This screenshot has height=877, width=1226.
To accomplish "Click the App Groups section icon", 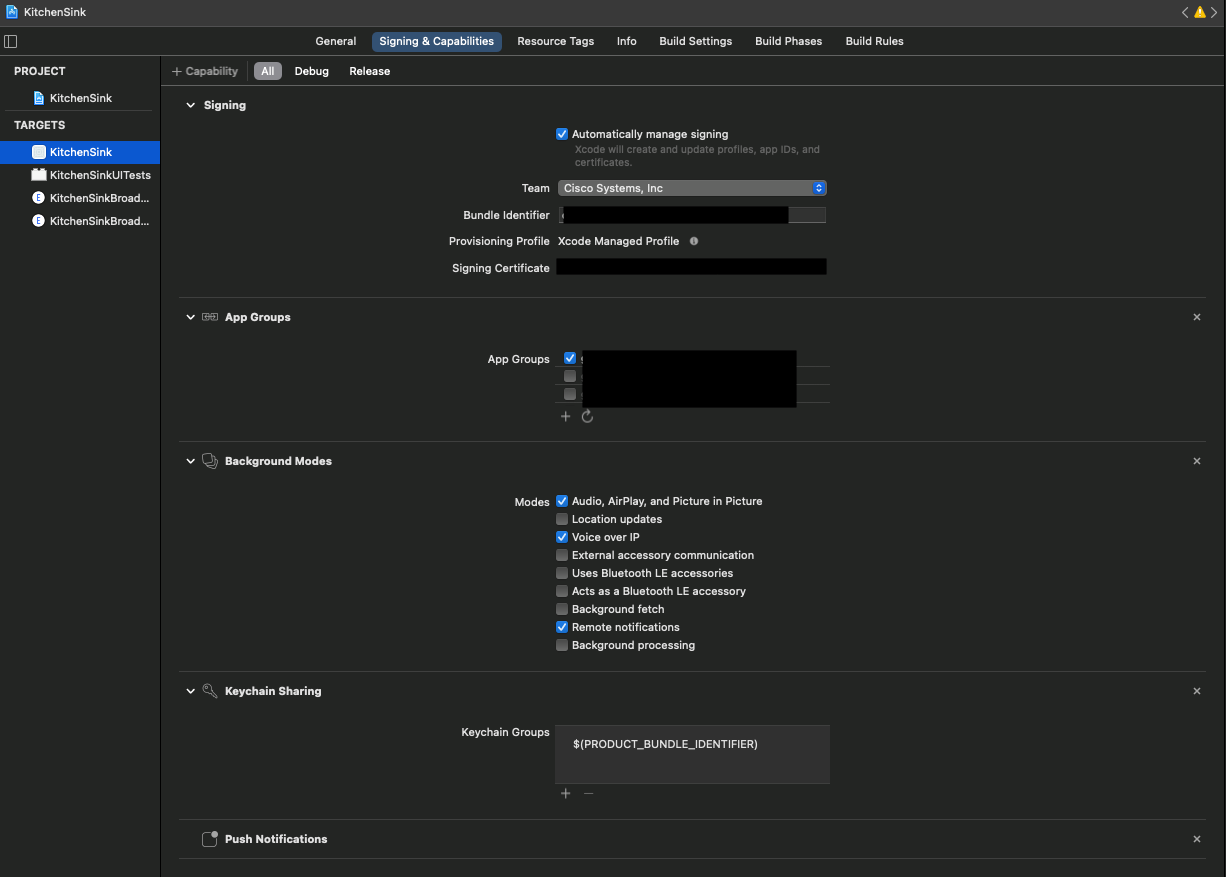I will click(x=210, y=317).
